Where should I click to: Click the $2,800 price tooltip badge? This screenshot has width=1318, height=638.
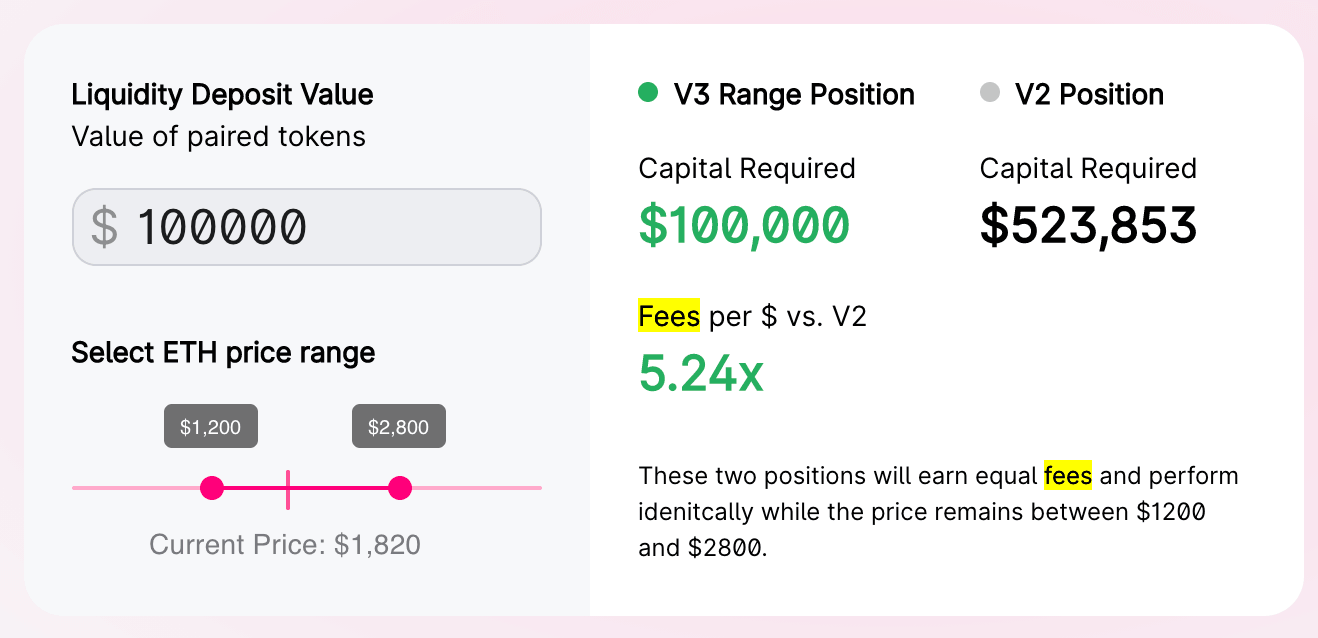click(399, 425)
